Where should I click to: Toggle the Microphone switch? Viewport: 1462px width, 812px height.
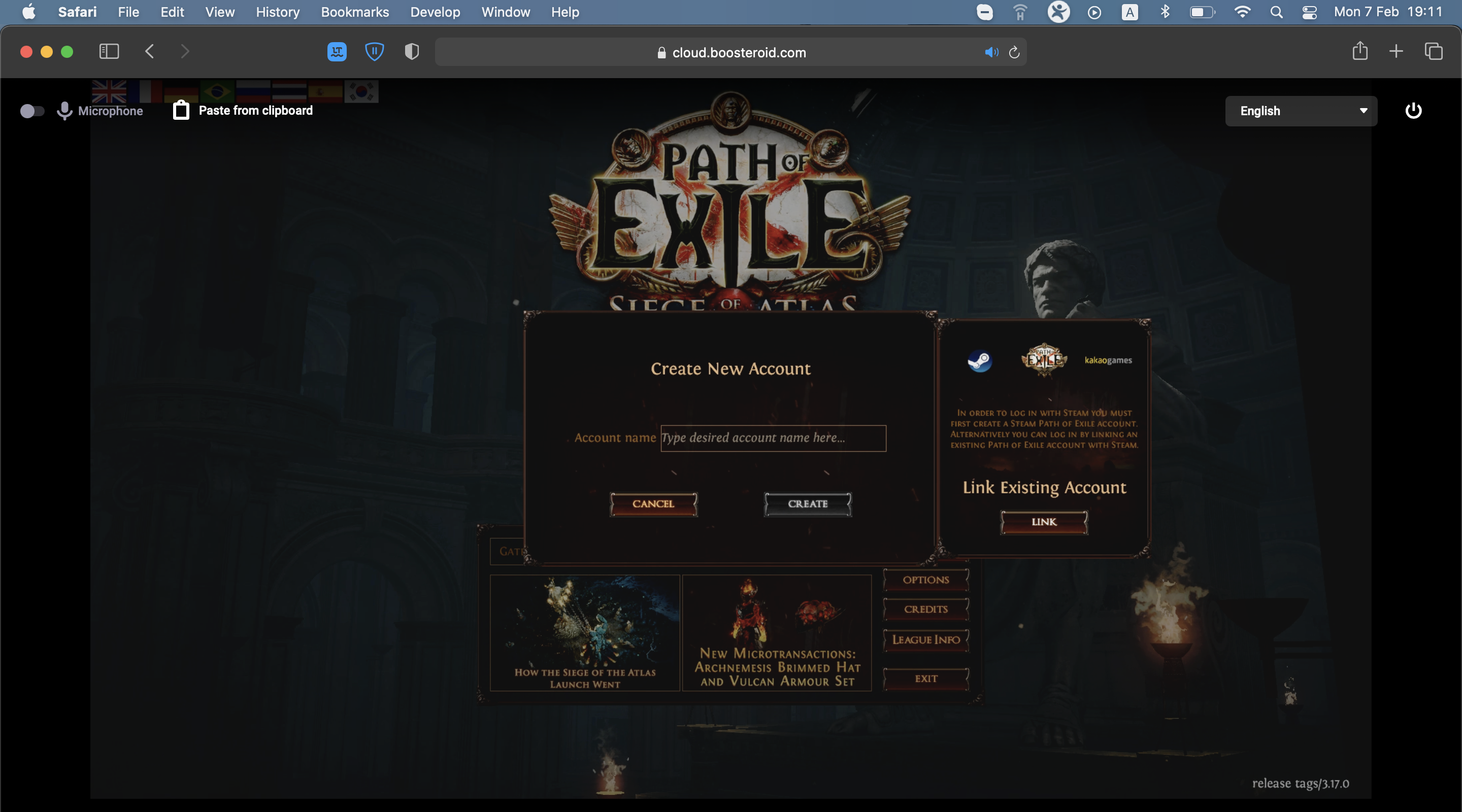point(32,111)
